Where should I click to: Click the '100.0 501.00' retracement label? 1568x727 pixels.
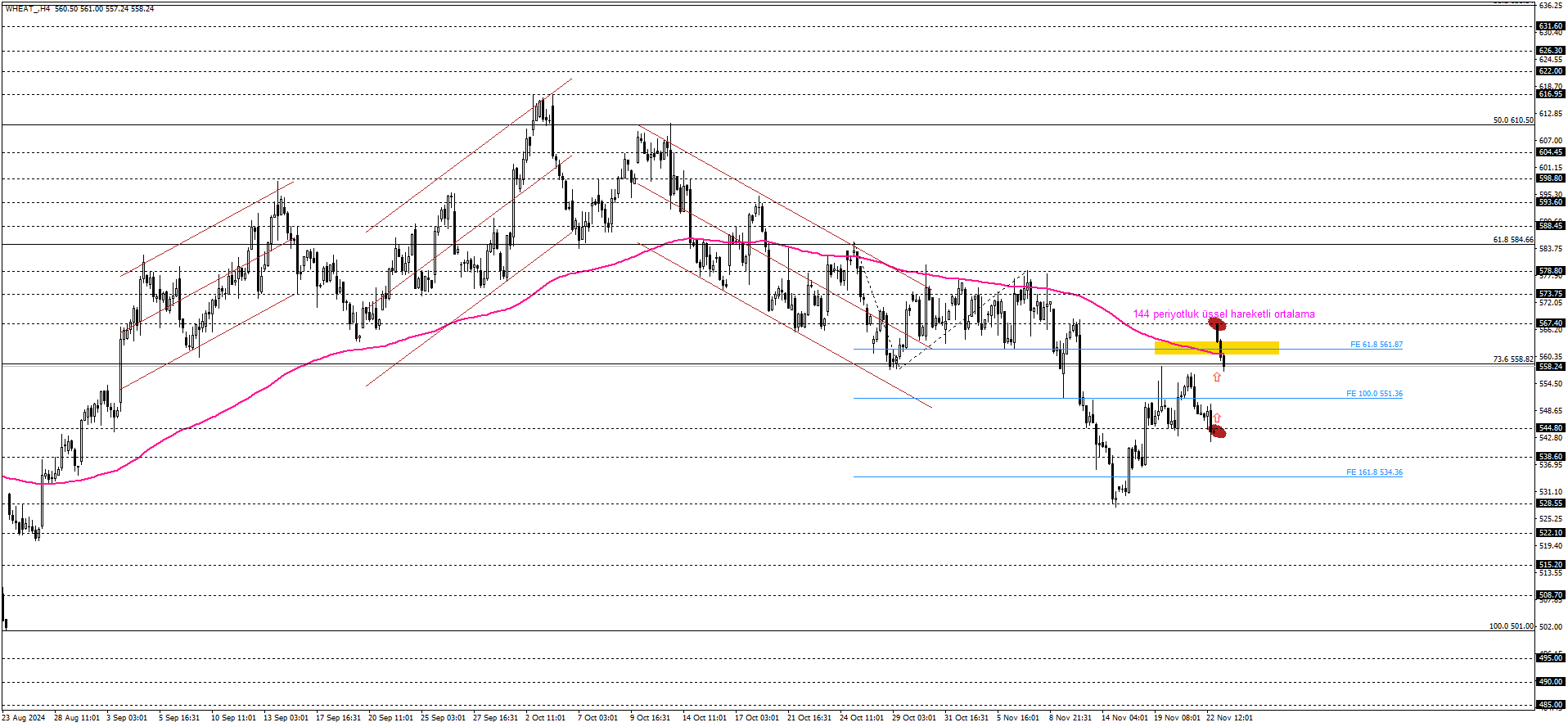point(1511,626)
